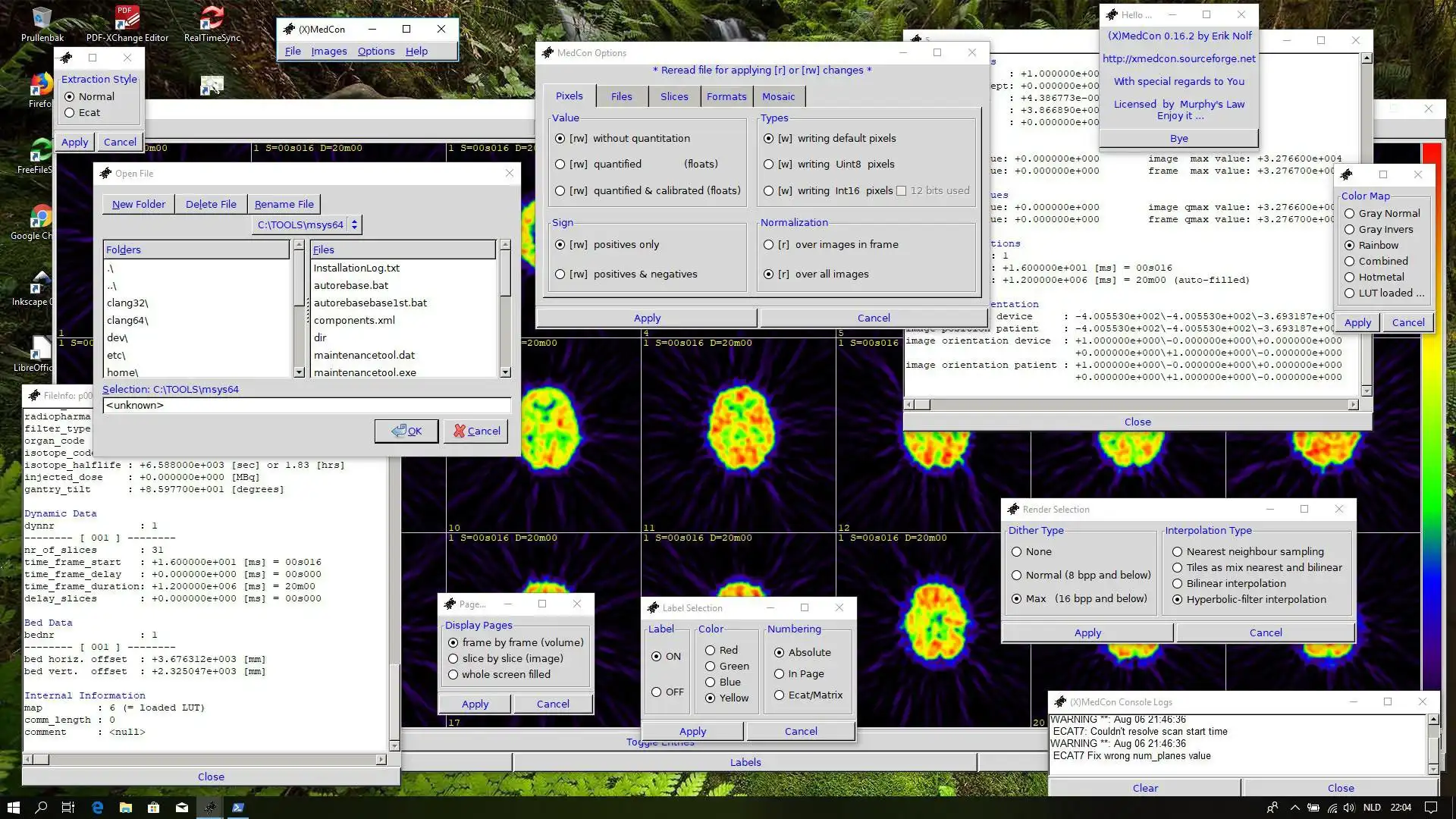Select the Formats tab in MedCon Options
This screenshot has width=1456, height=819.
point(725,96)
